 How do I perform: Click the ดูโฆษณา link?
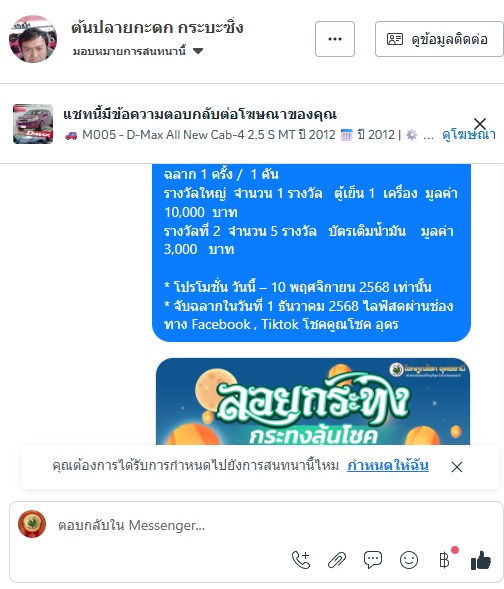point(469,134)
